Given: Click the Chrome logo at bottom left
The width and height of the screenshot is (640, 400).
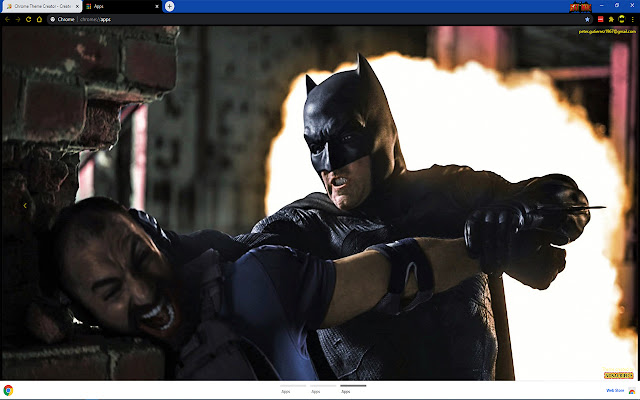Looking at the screenshot, I should (x=8, y=390).
